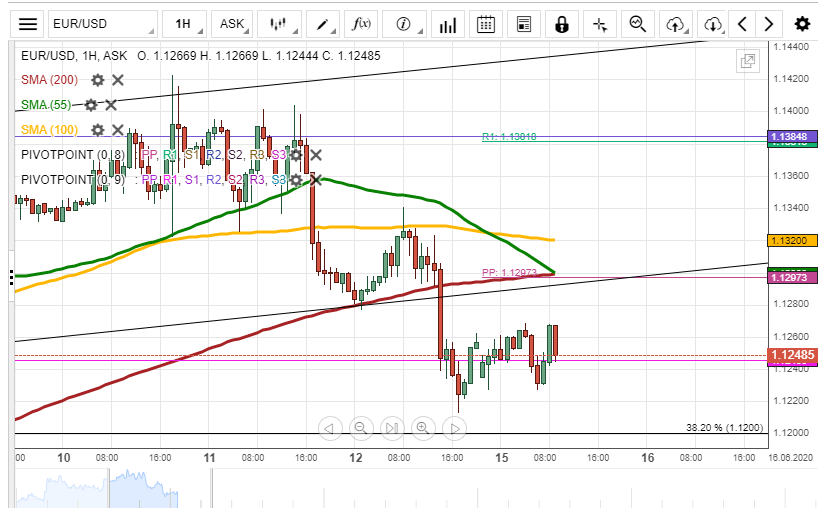Click the cloud upload icon
Viewport: 833px width, 514px height.
tap(675, 24)
